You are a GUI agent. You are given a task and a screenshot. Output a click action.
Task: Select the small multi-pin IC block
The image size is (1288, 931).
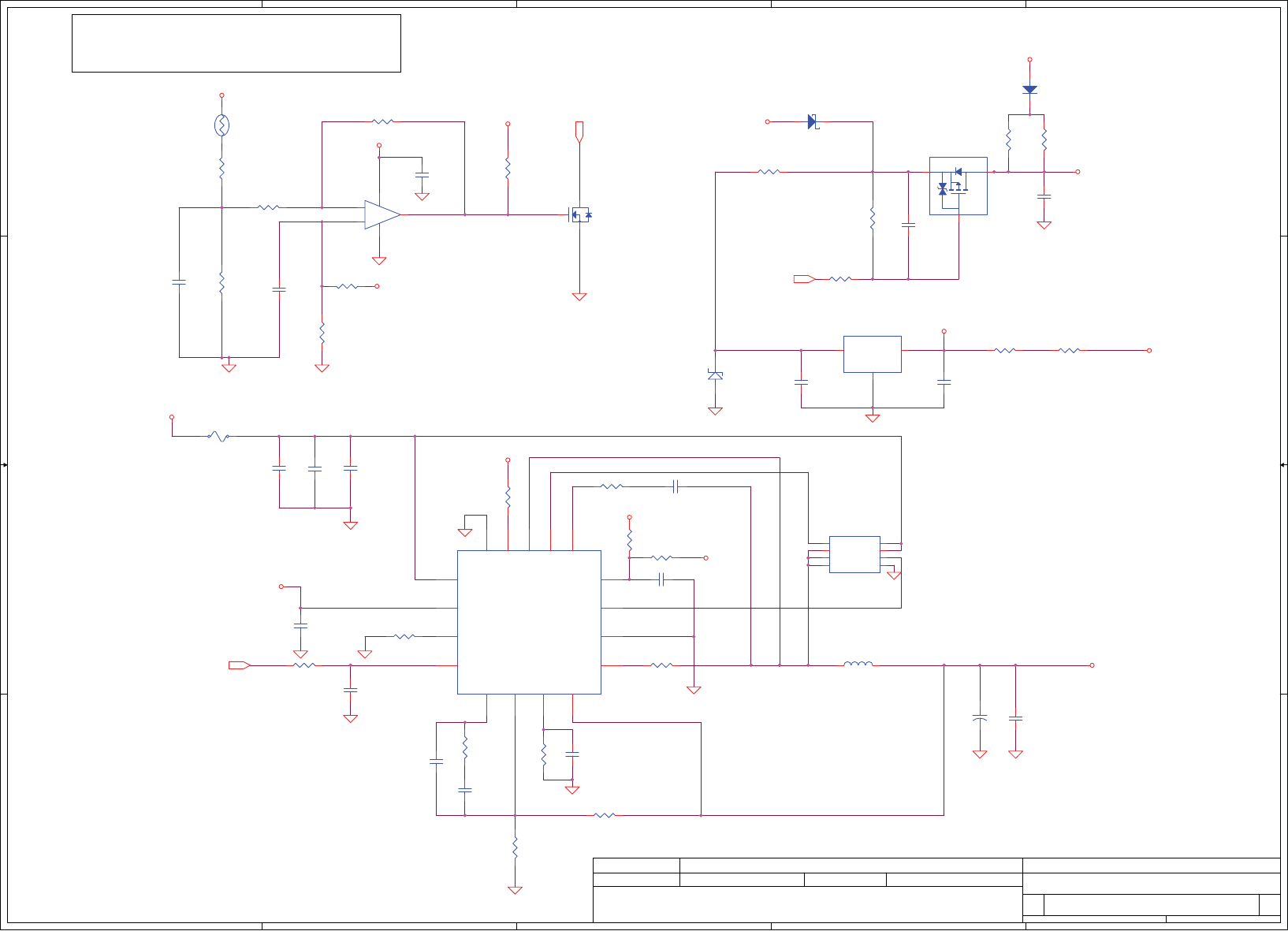pos(854,554)
